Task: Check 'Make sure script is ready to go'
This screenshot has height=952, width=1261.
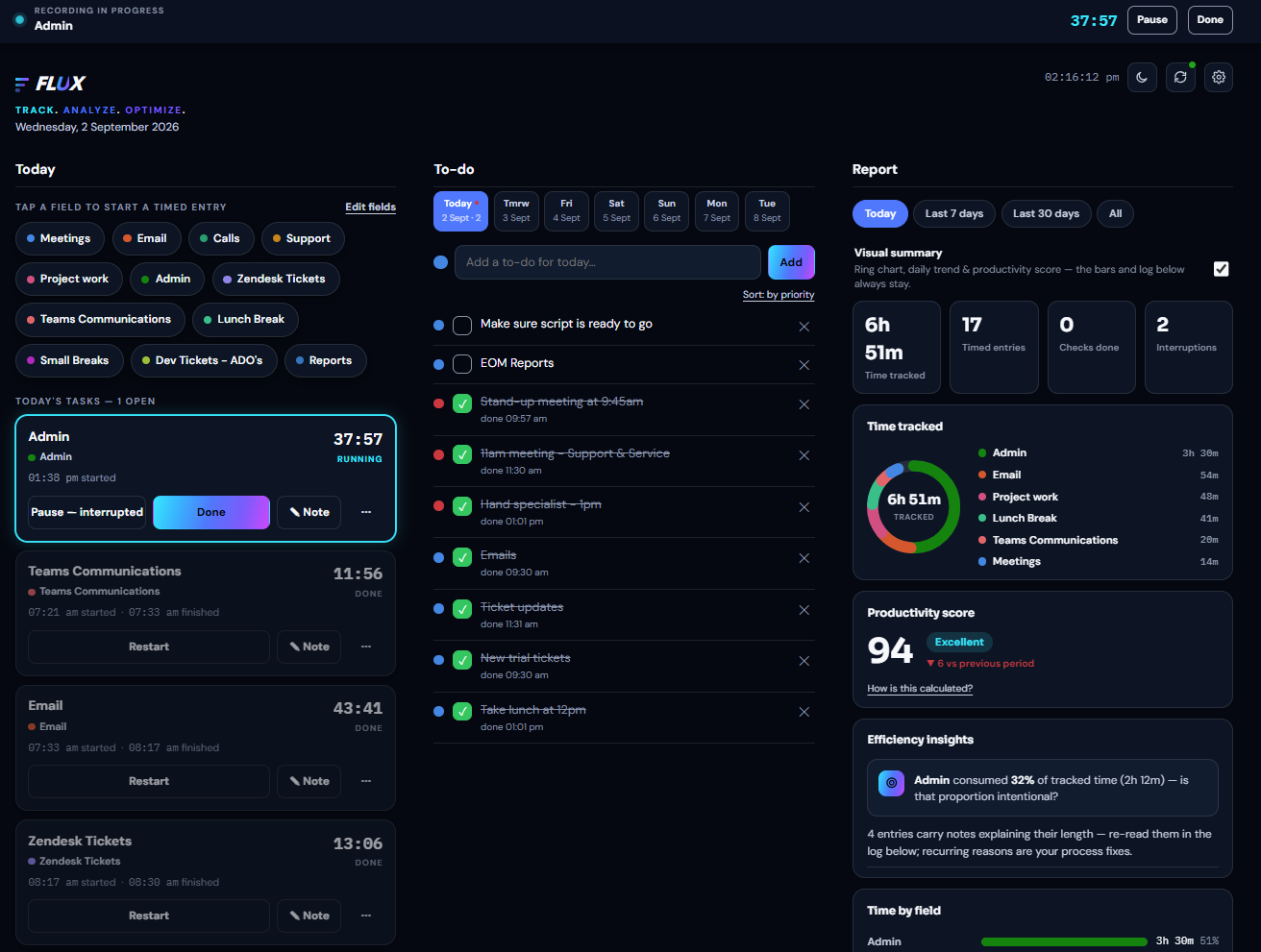Action: (462, 326)
